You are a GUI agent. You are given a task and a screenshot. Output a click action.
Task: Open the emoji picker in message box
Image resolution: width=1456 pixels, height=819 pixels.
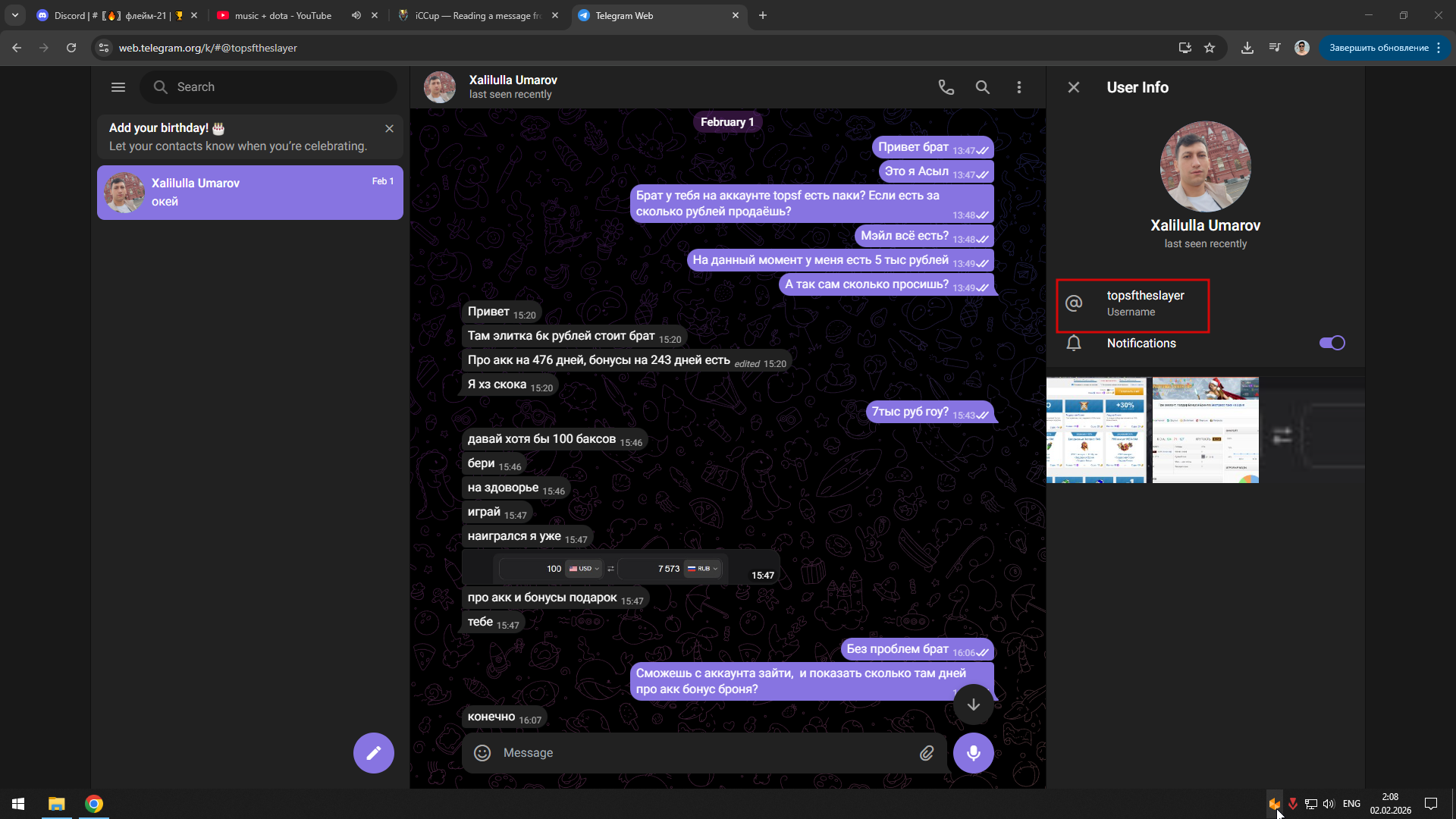pos(482,753)
